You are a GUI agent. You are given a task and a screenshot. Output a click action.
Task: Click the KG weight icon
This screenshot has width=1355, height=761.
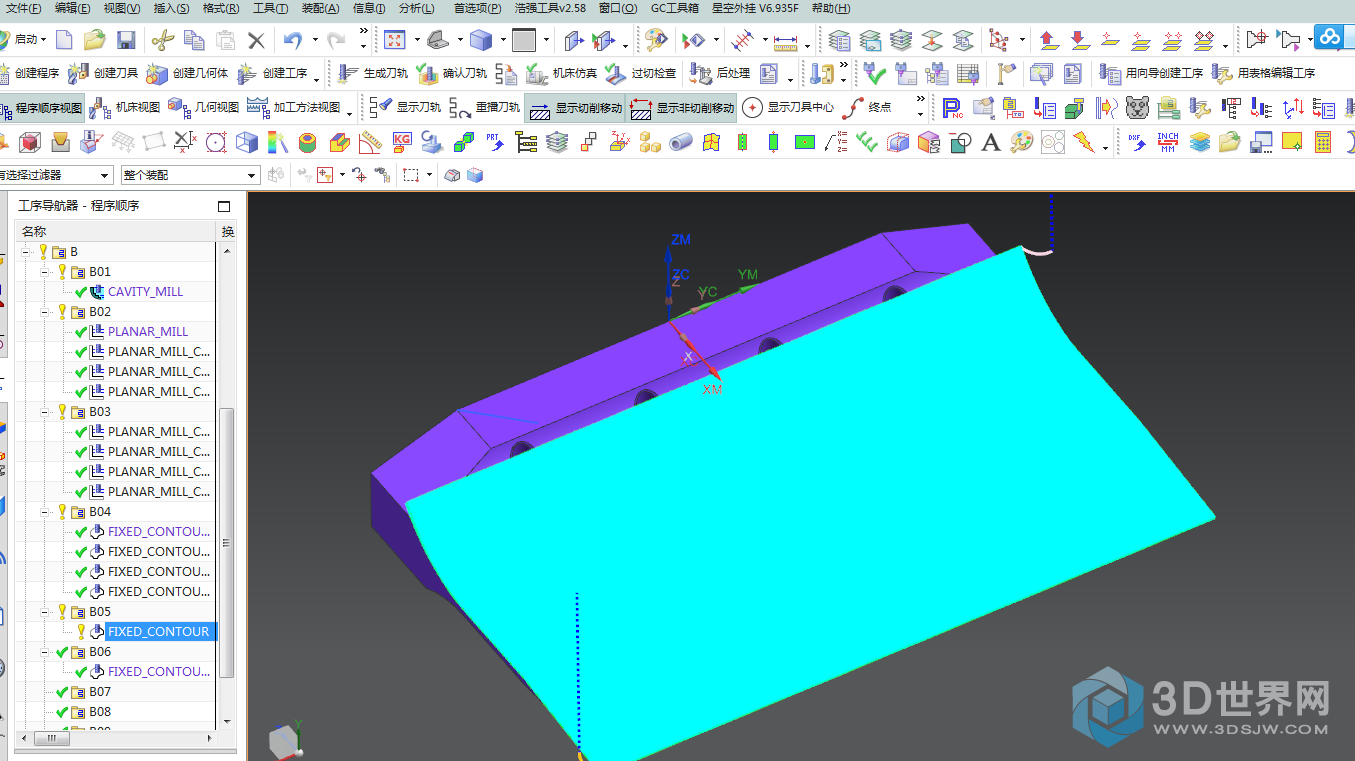(402, 142)
